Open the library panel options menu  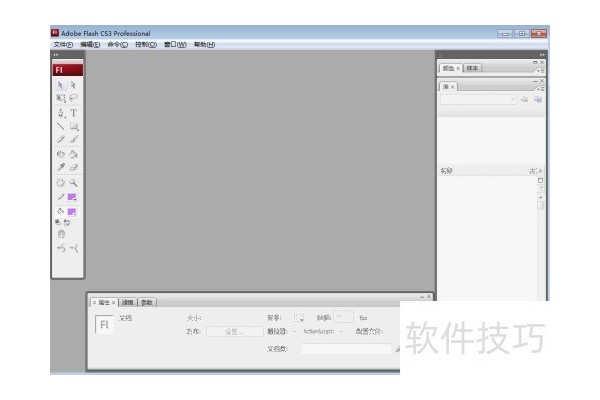[540, 89]
